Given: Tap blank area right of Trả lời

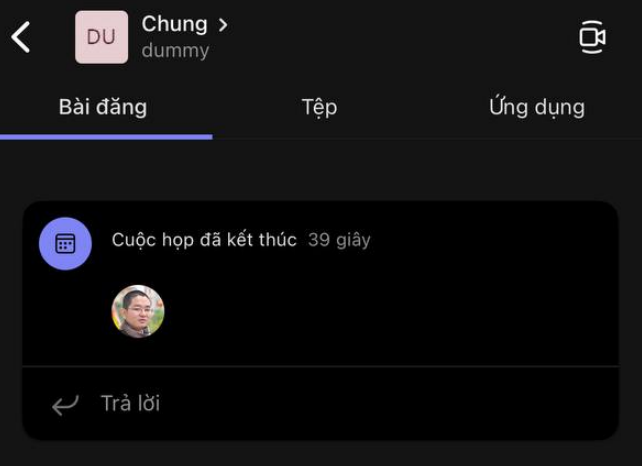Looking at the screenshot, I should pos(400,404).
